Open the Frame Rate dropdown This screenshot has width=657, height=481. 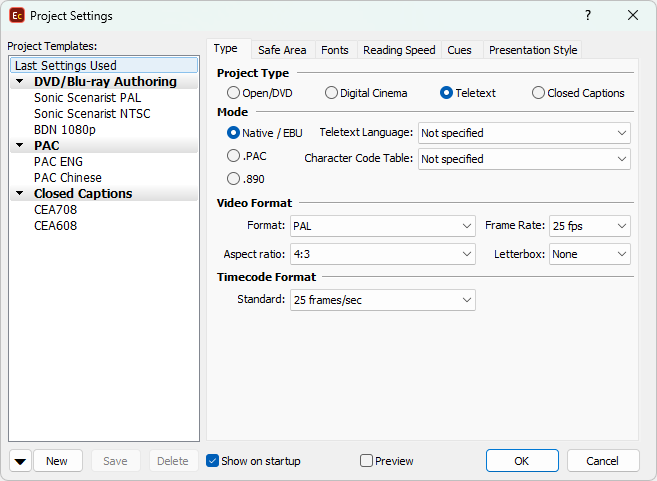click(589, 226)
